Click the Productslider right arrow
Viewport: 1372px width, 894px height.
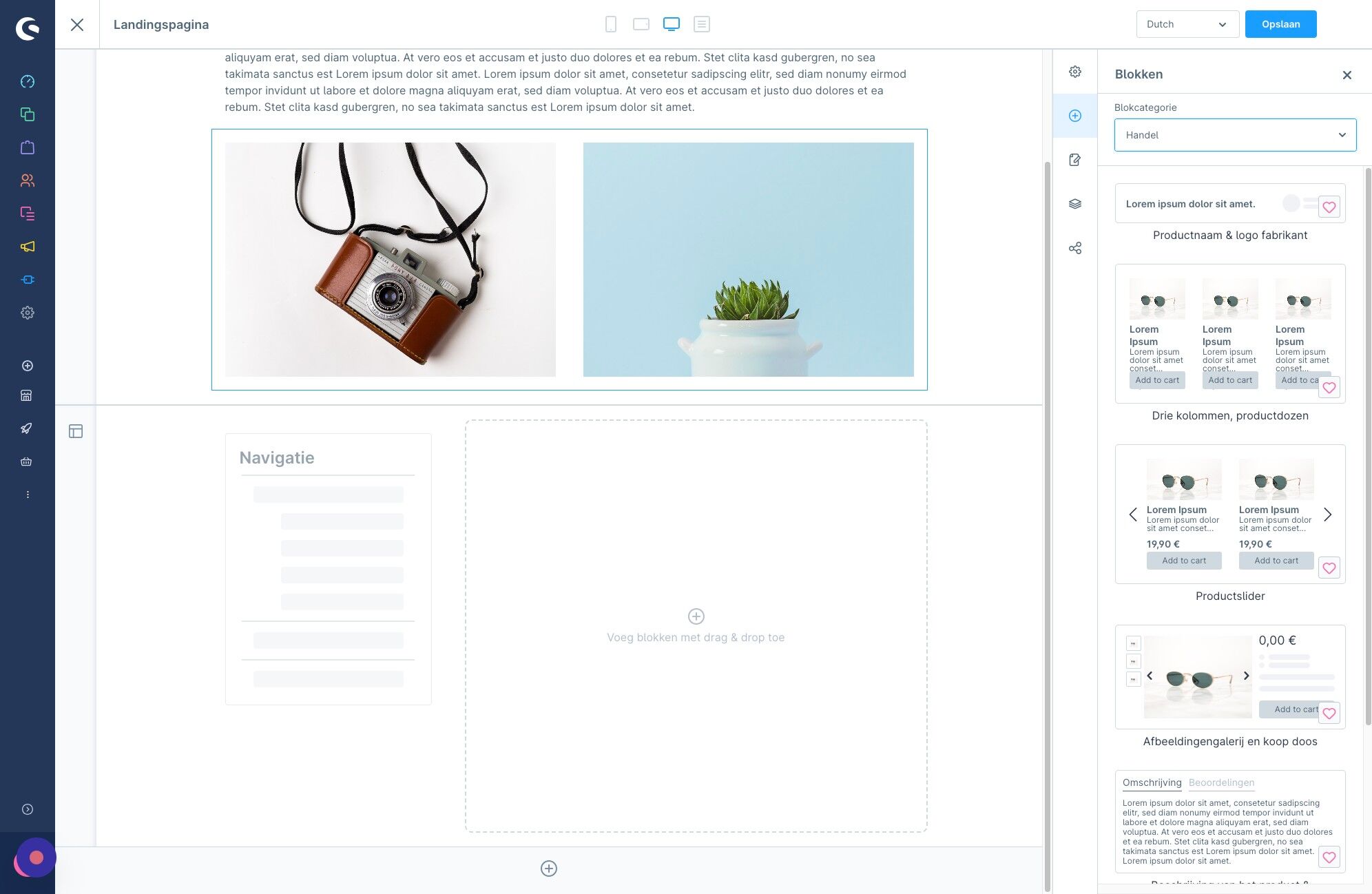coord(1328,514)
